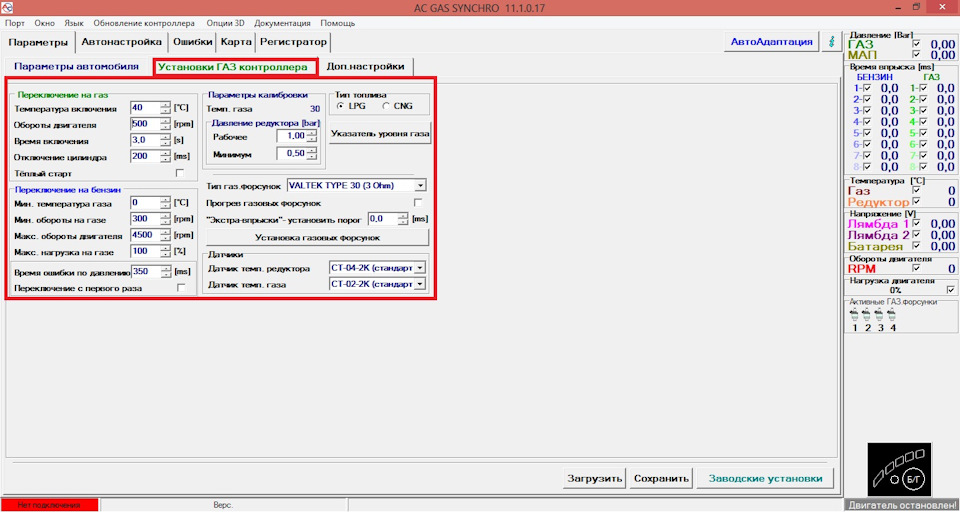
Task: Click active gas injector icon number 2
Action: coord(867,315)
